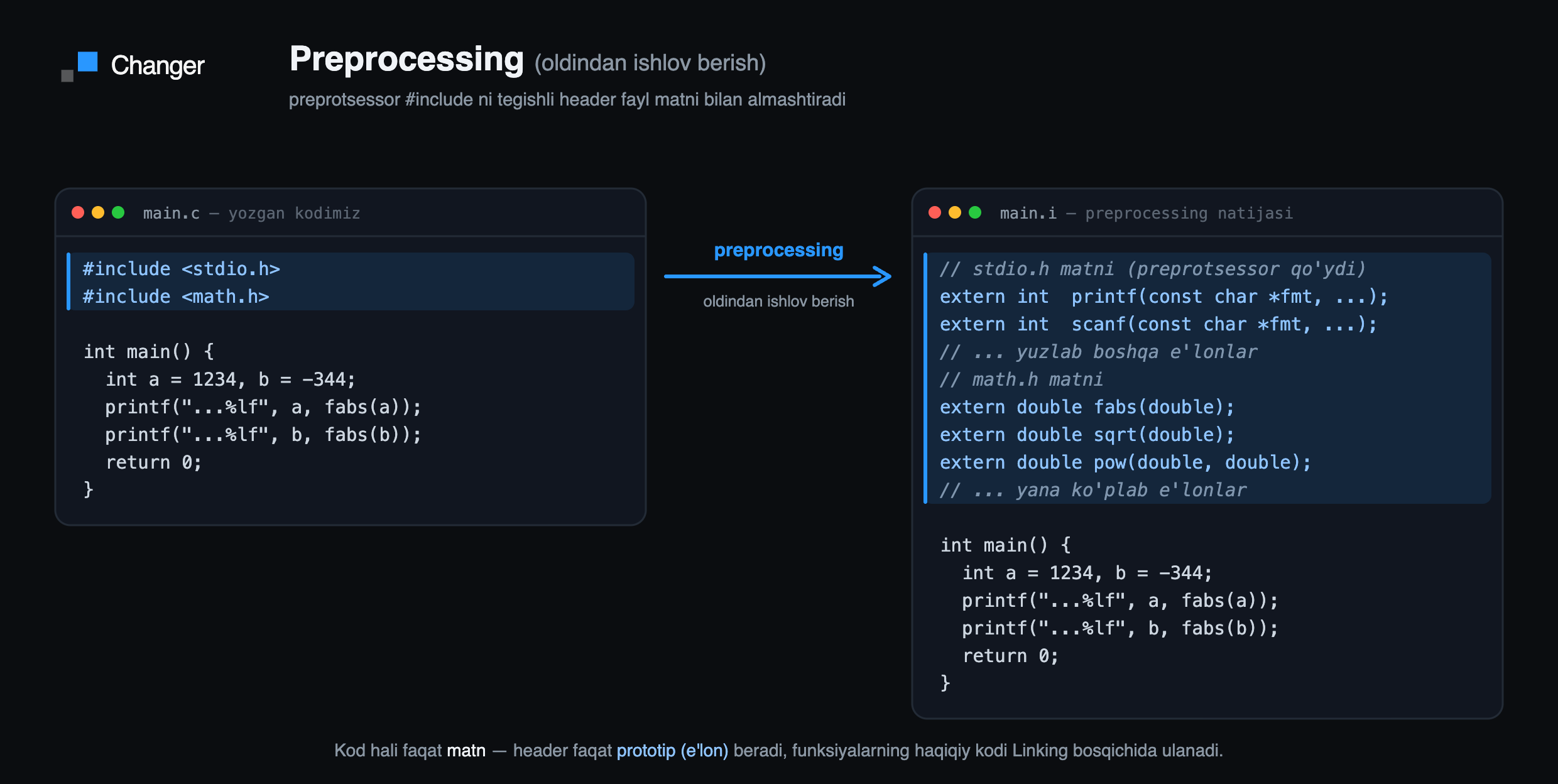Click 'return 0;' in main.c window

pos(154,462)
